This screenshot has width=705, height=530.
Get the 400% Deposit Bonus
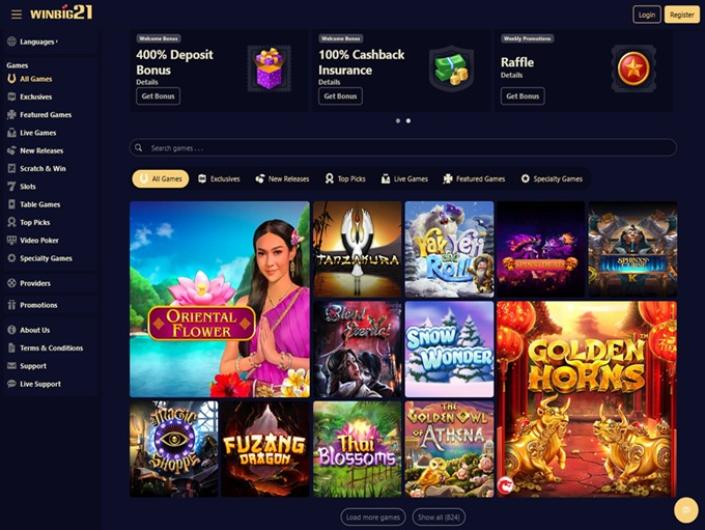[x=158, y=96]
